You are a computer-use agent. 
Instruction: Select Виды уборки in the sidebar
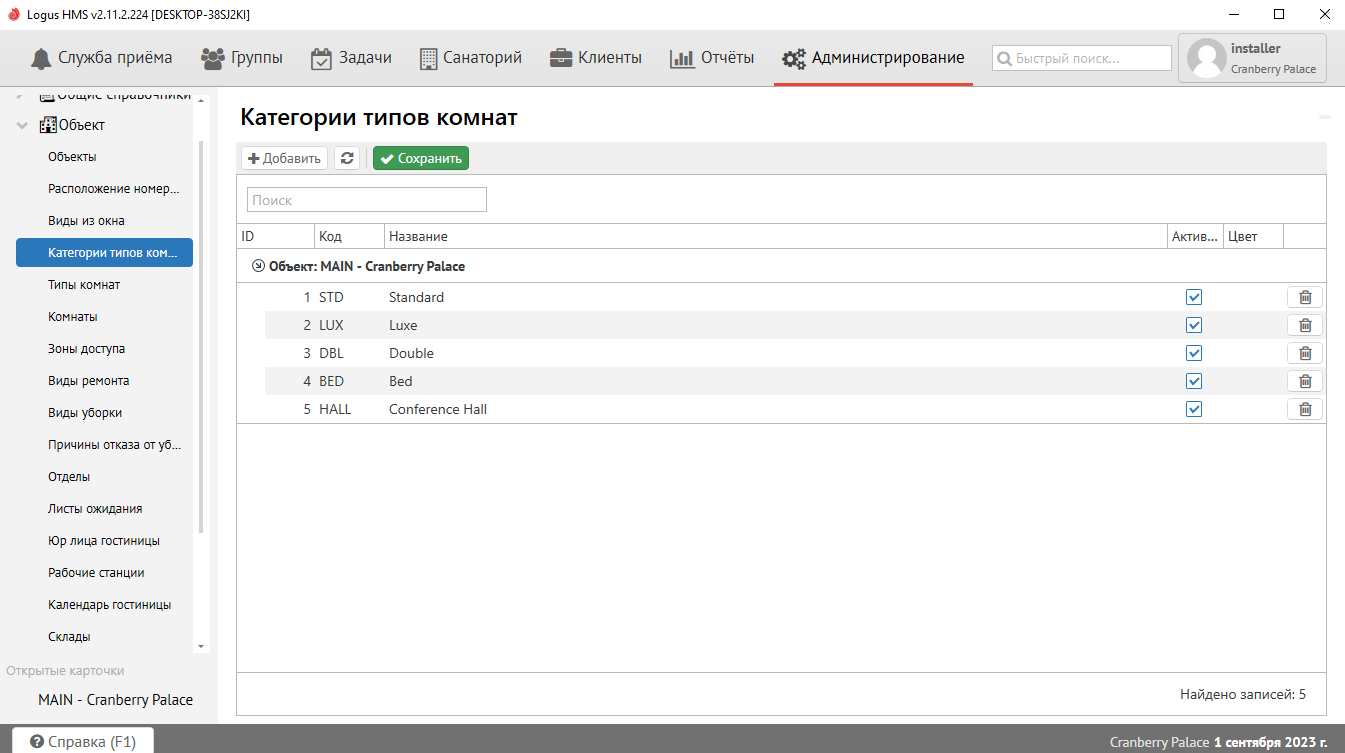[85, 413]
